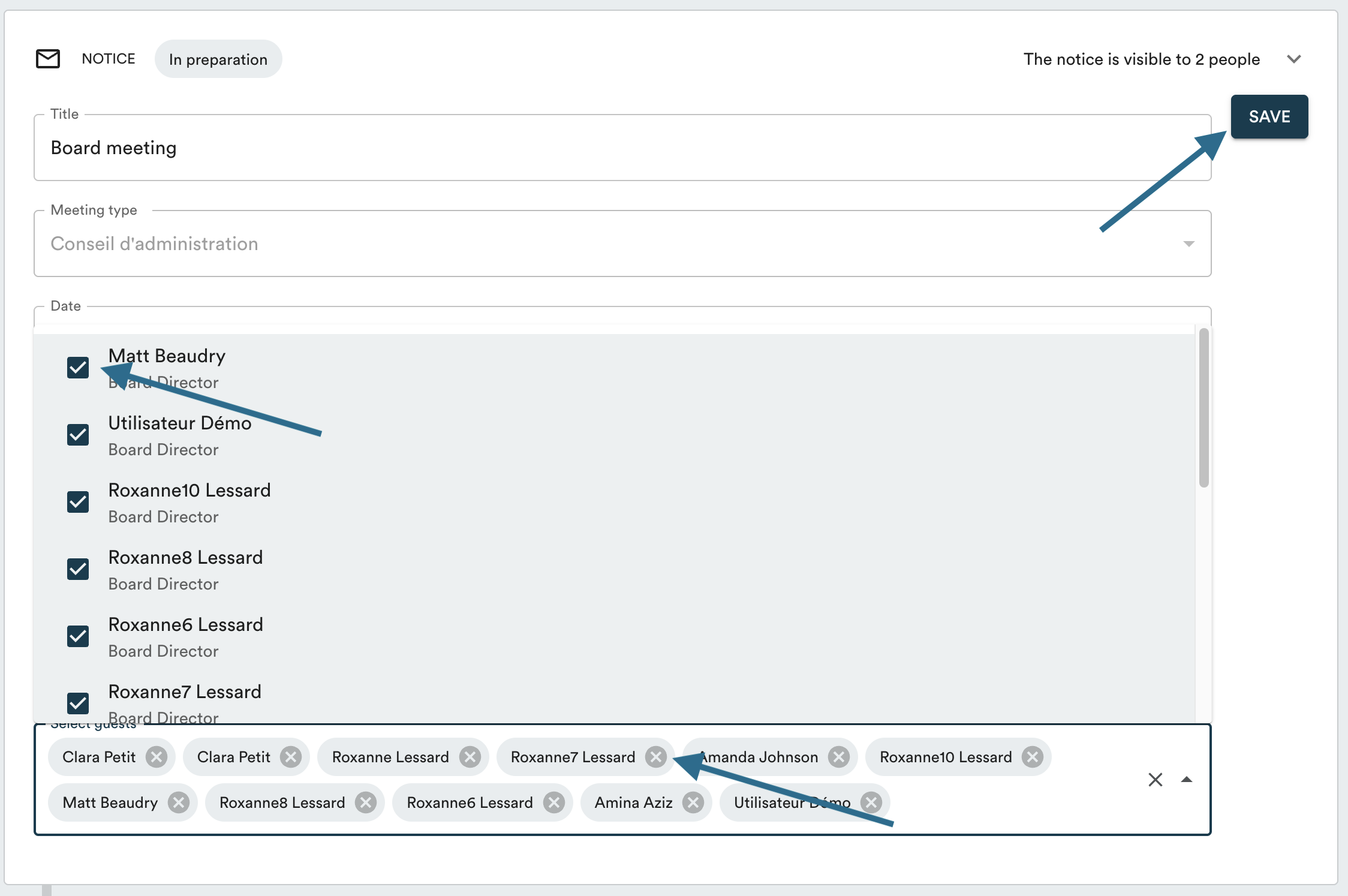Remove the Roxanne10 Lessard guest chip

pos(1032,757)
